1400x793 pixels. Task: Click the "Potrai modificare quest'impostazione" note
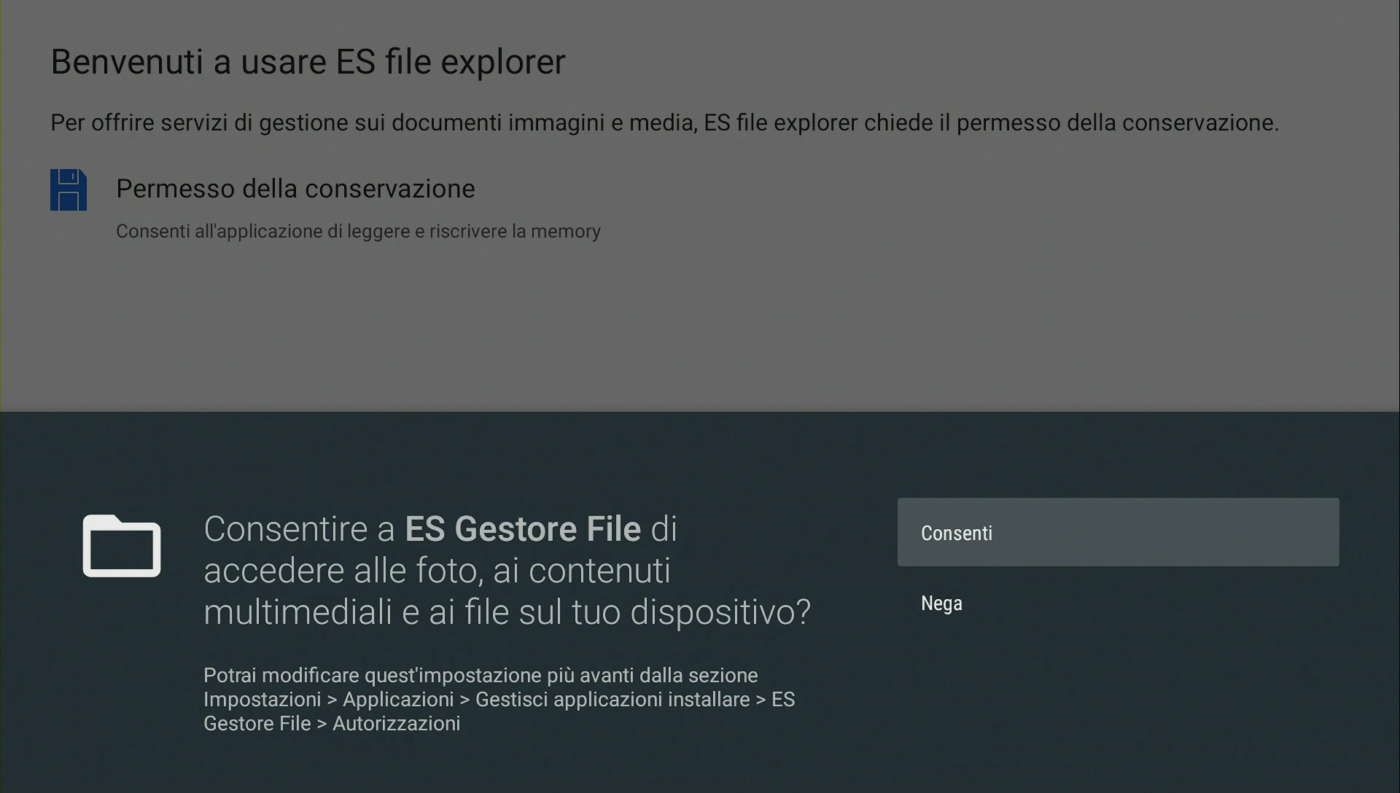(x=480, y=675)
